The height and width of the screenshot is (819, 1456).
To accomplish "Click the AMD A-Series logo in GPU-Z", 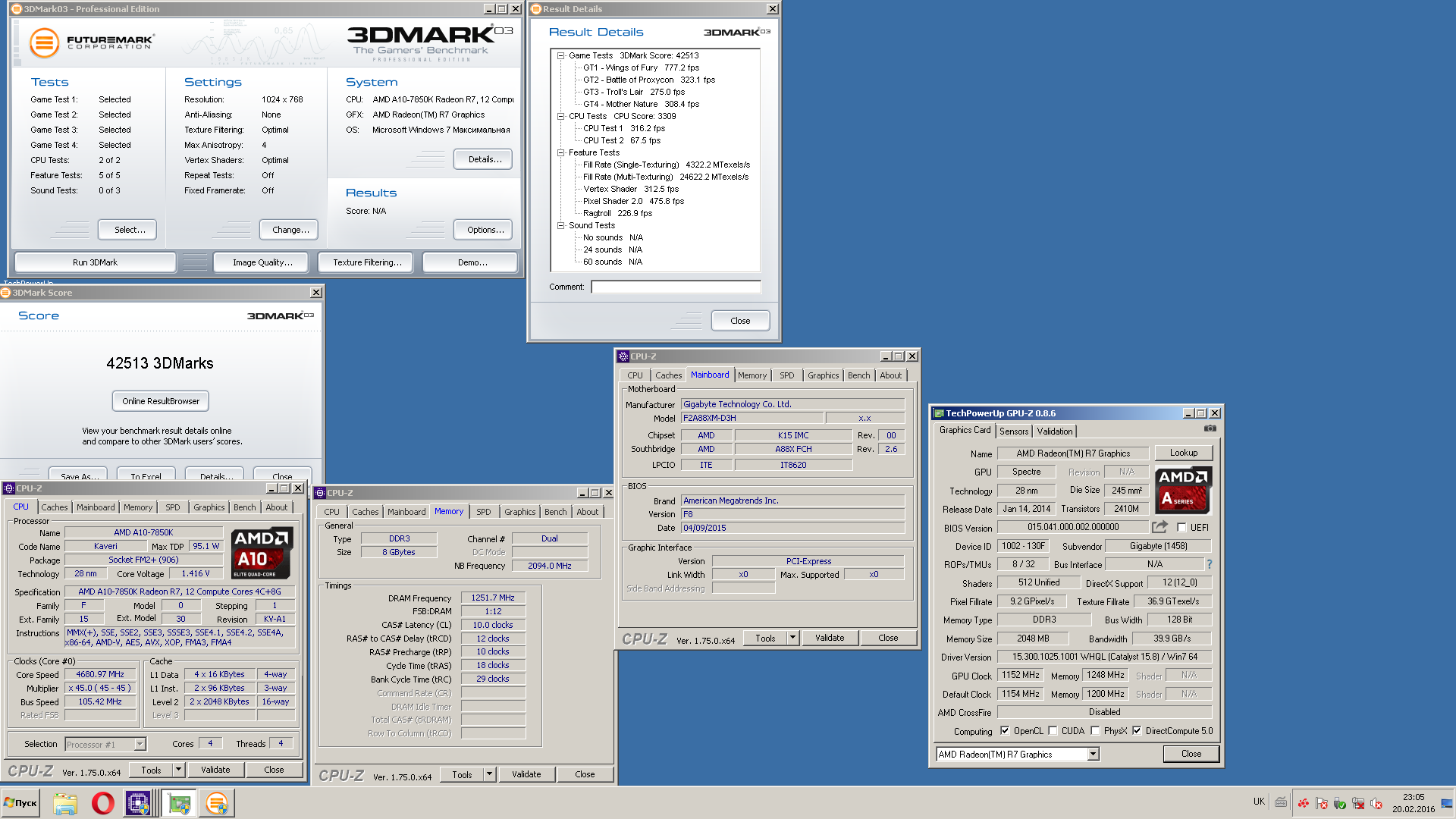I will tap(1183, 490).
